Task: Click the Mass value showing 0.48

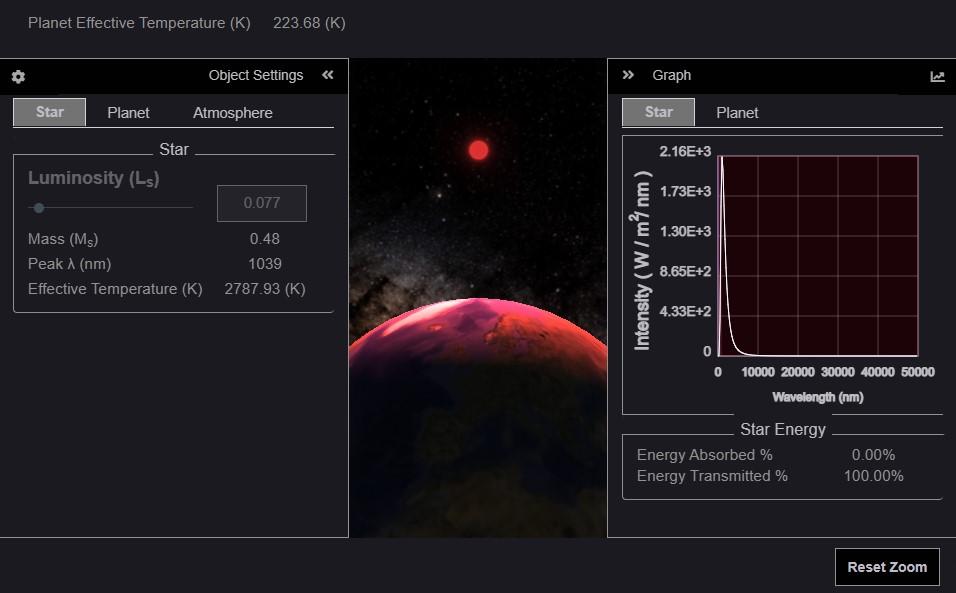Action: tap(266, 239)
